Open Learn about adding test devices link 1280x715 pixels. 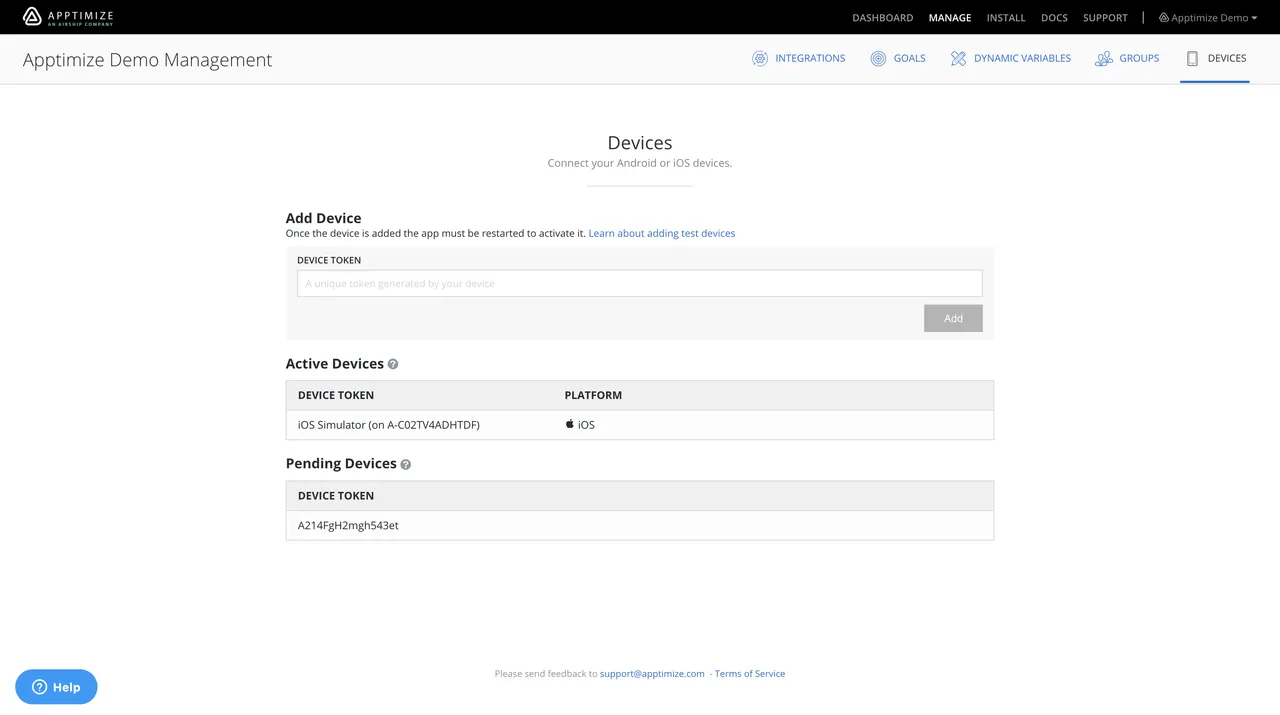coord(662,233)
